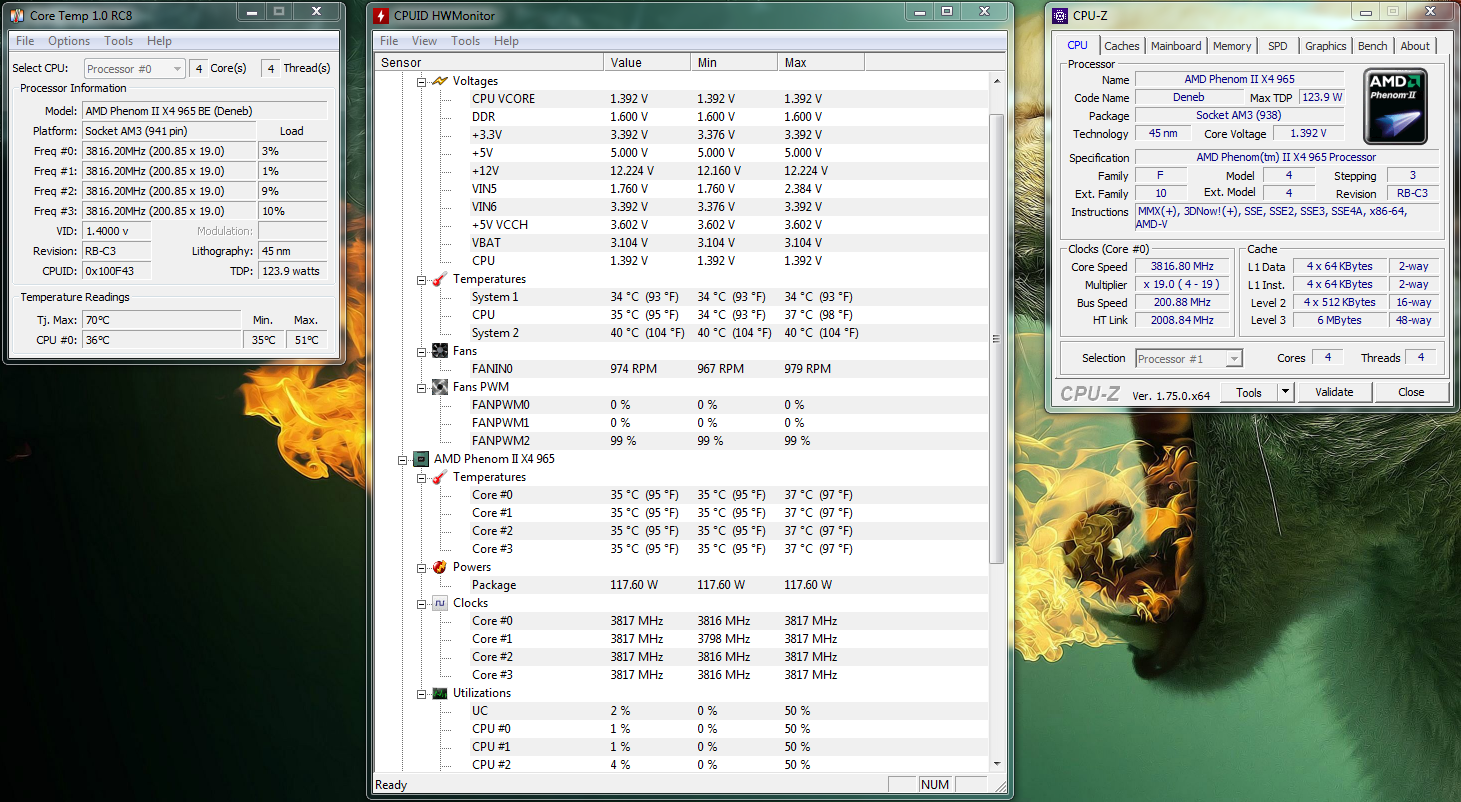
Task: Click the Voltages lightning icon in HWMonitor
Action: pos(439,81)
